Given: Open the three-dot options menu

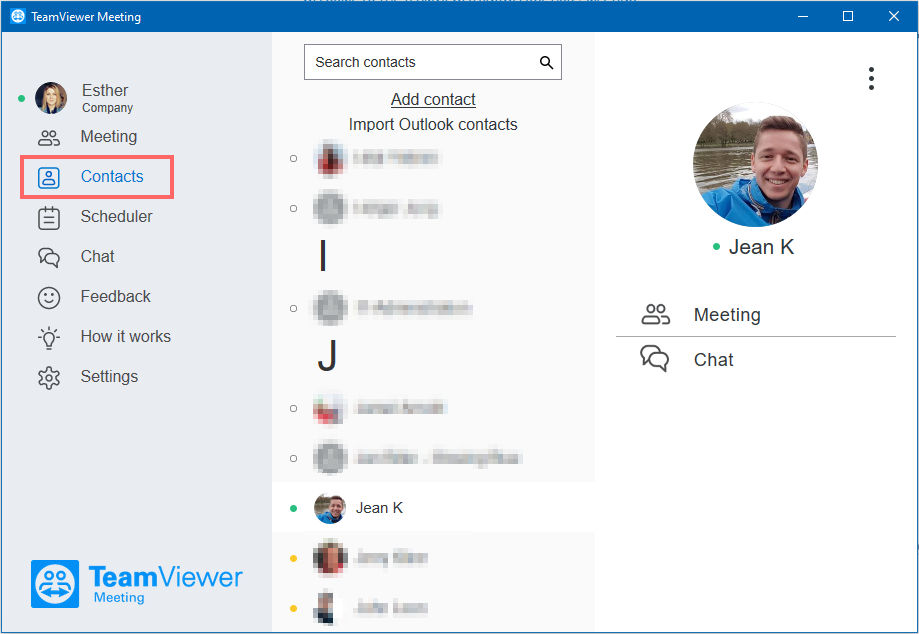Looking at the screenshot, I should [872, 79].
